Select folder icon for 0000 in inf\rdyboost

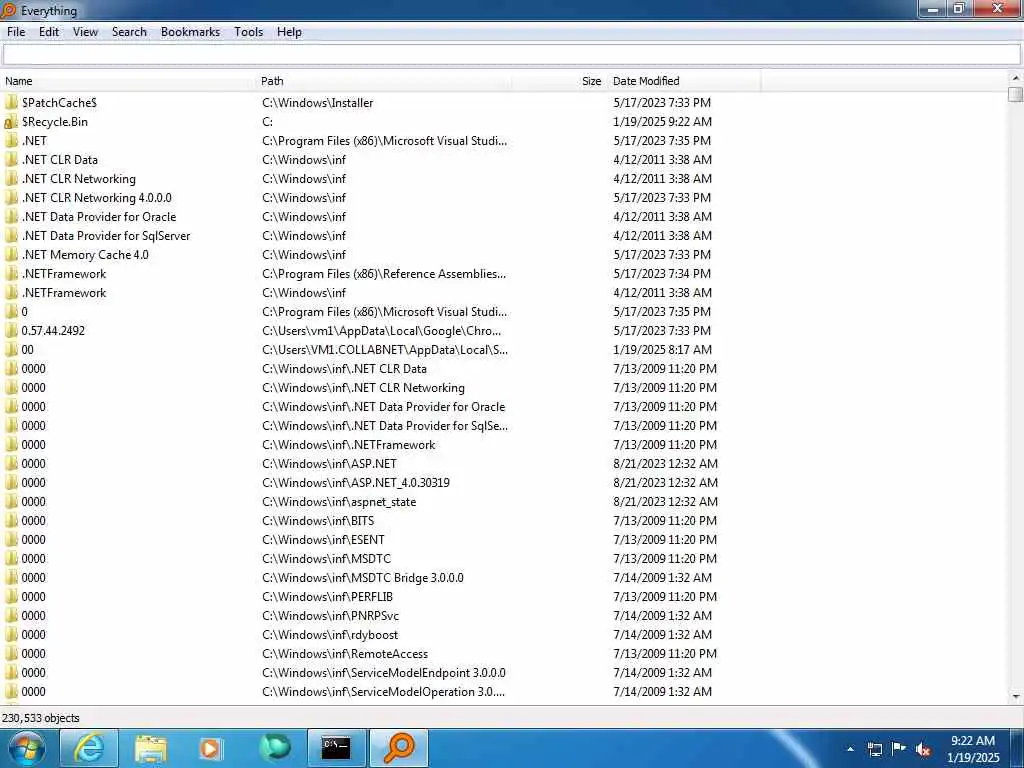11,634
